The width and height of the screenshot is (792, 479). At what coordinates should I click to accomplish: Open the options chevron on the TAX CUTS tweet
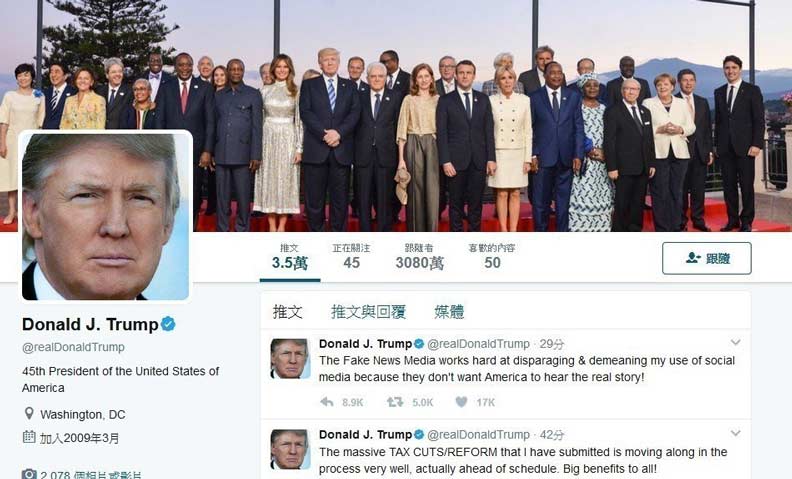[735, 434]
